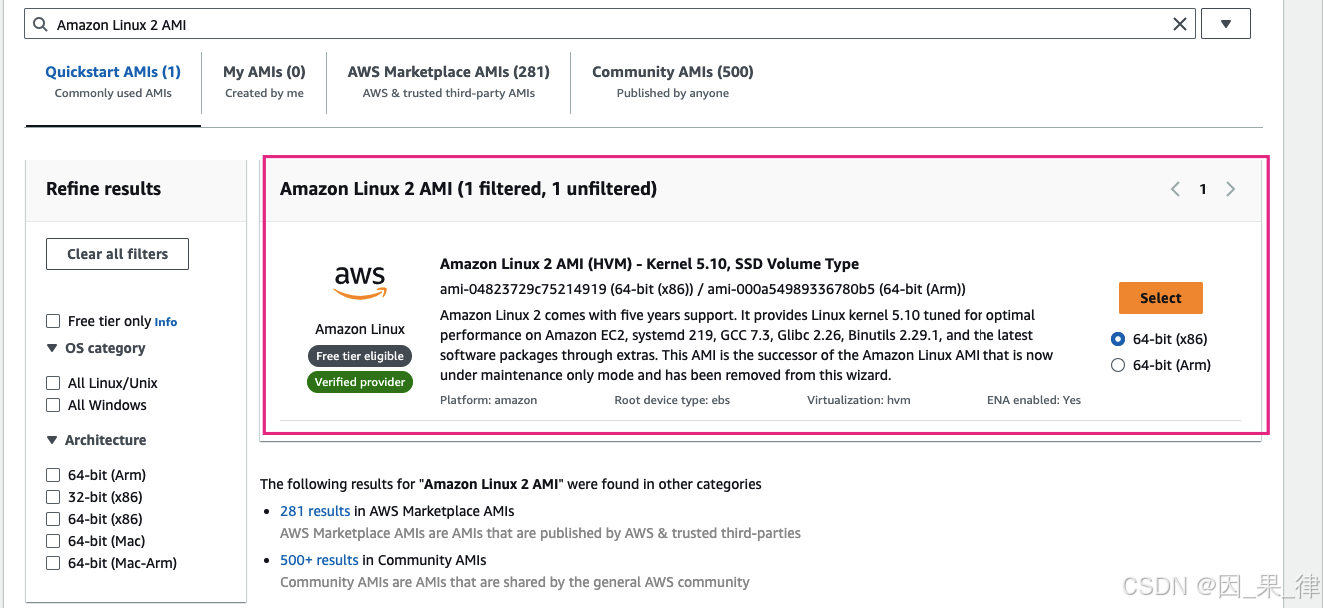Screen dimensions: 1324x608
Task: Open 281 results in Marketplace link
Action: pyautogui.click(x=315, y=511)
